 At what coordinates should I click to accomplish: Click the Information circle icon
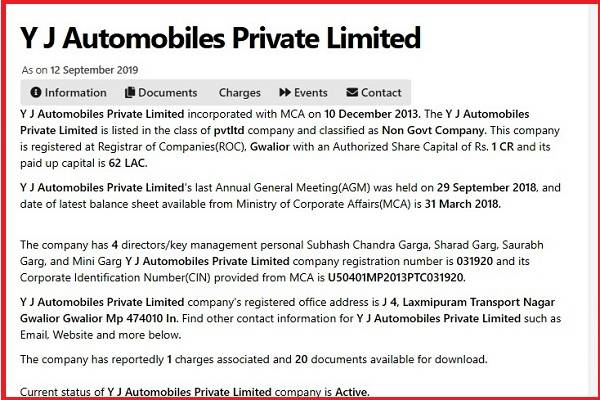point(36,92)
